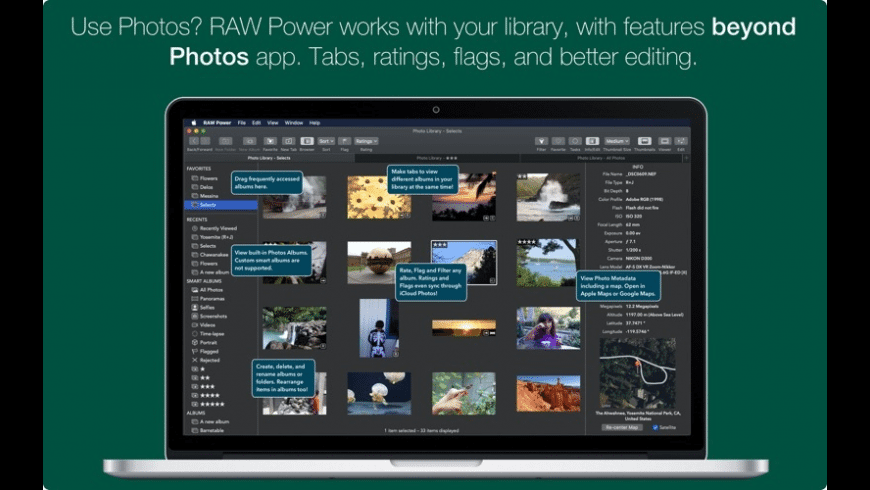Select the stone sphere sculpture thumbnail
The height and width of the screenshot is (490, 870).
pos(379,262)
